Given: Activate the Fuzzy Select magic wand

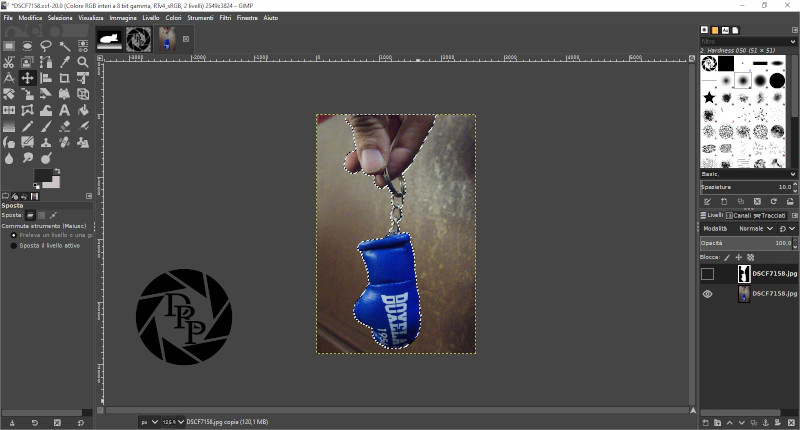Looking at the screenshot, I should [65, 45].
